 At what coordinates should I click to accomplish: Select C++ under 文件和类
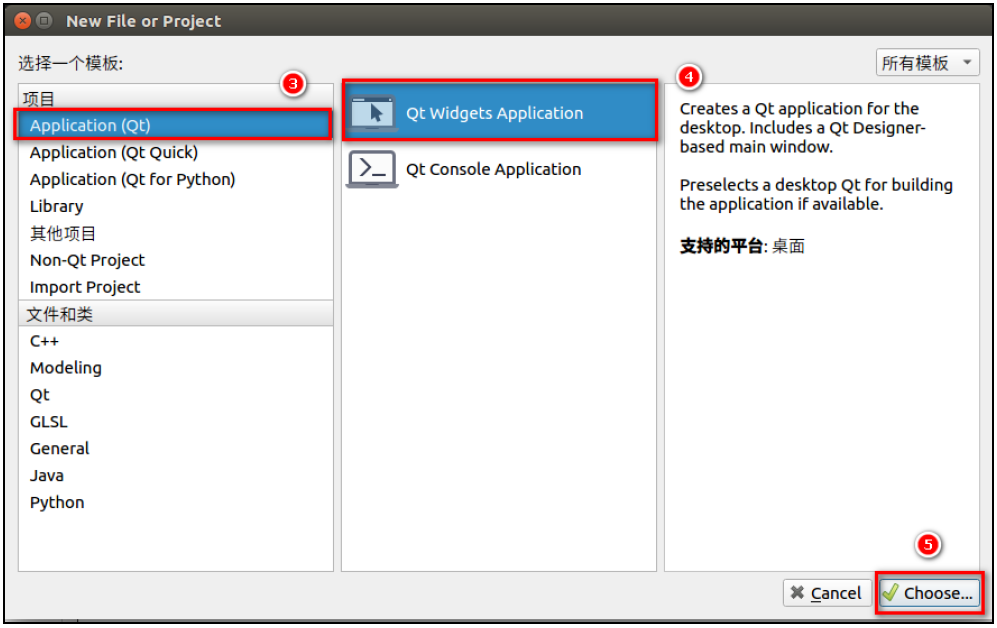176,341
